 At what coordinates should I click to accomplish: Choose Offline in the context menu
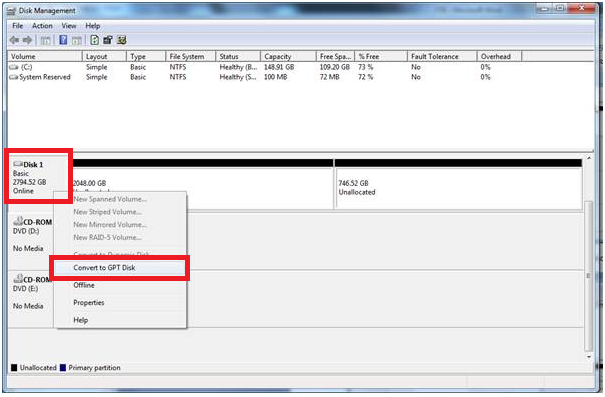120,285
